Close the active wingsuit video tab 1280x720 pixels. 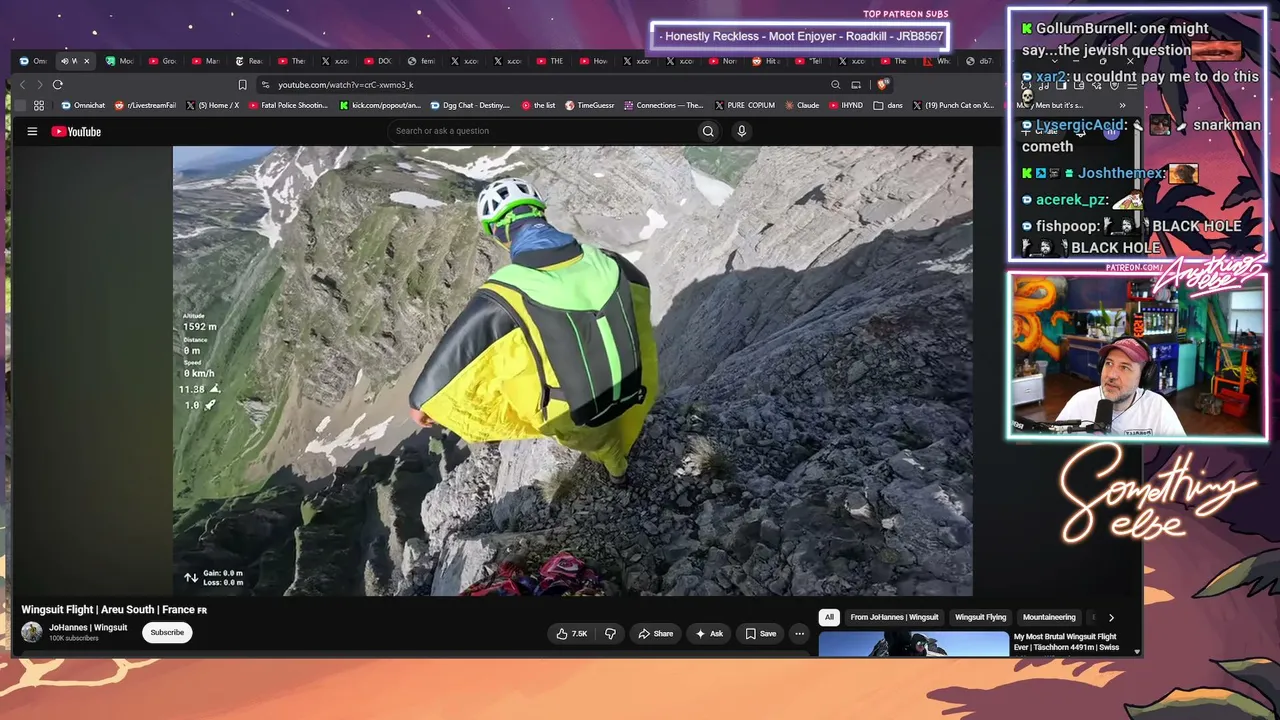click(86, 61)
